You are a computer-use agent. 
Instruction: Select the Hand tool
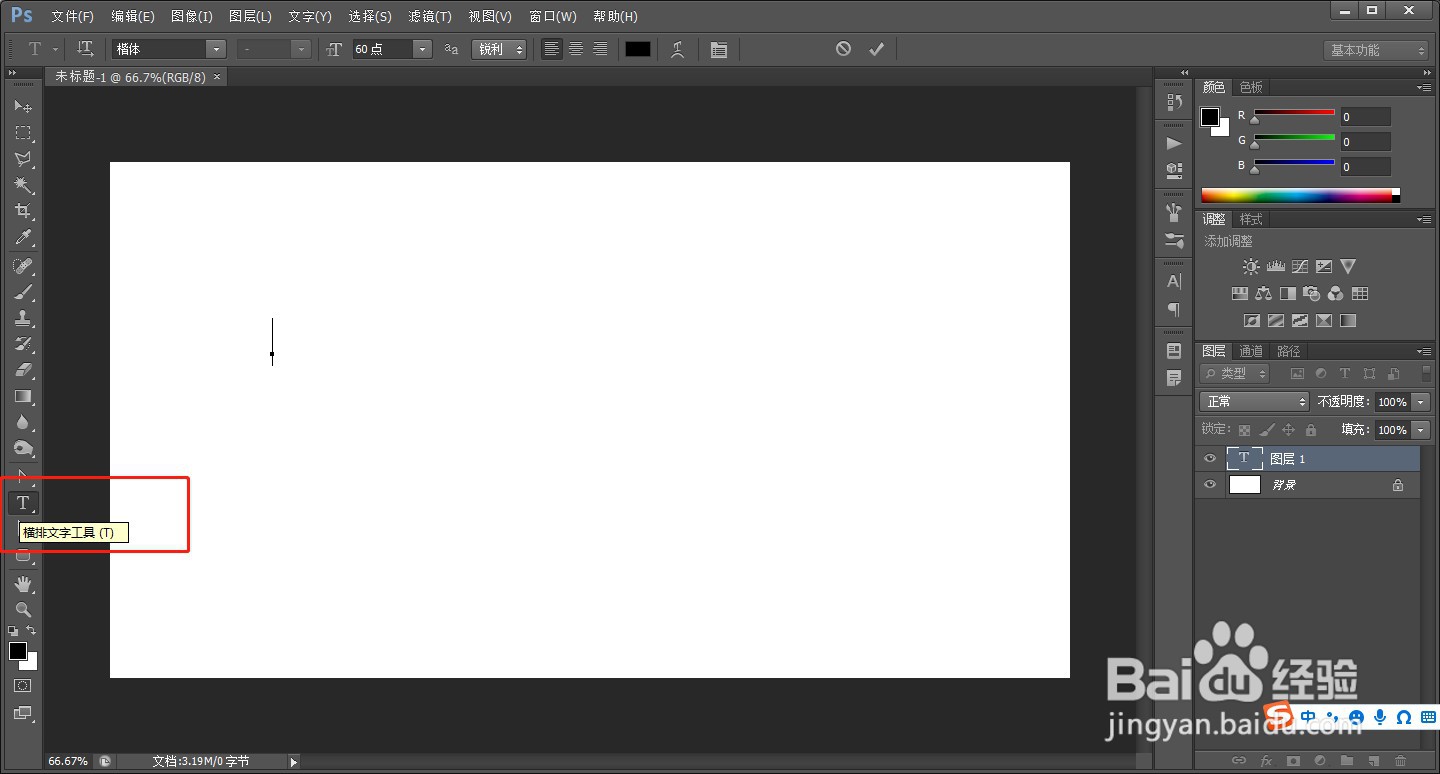23,583
